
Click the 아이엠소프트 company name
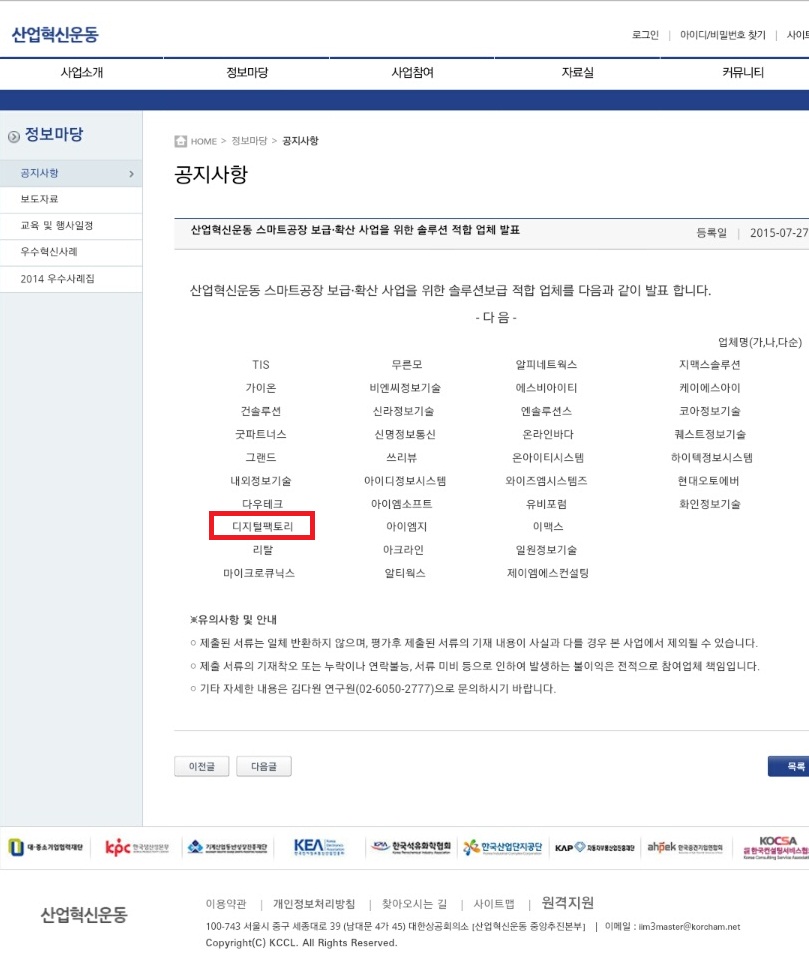(401, 504)
